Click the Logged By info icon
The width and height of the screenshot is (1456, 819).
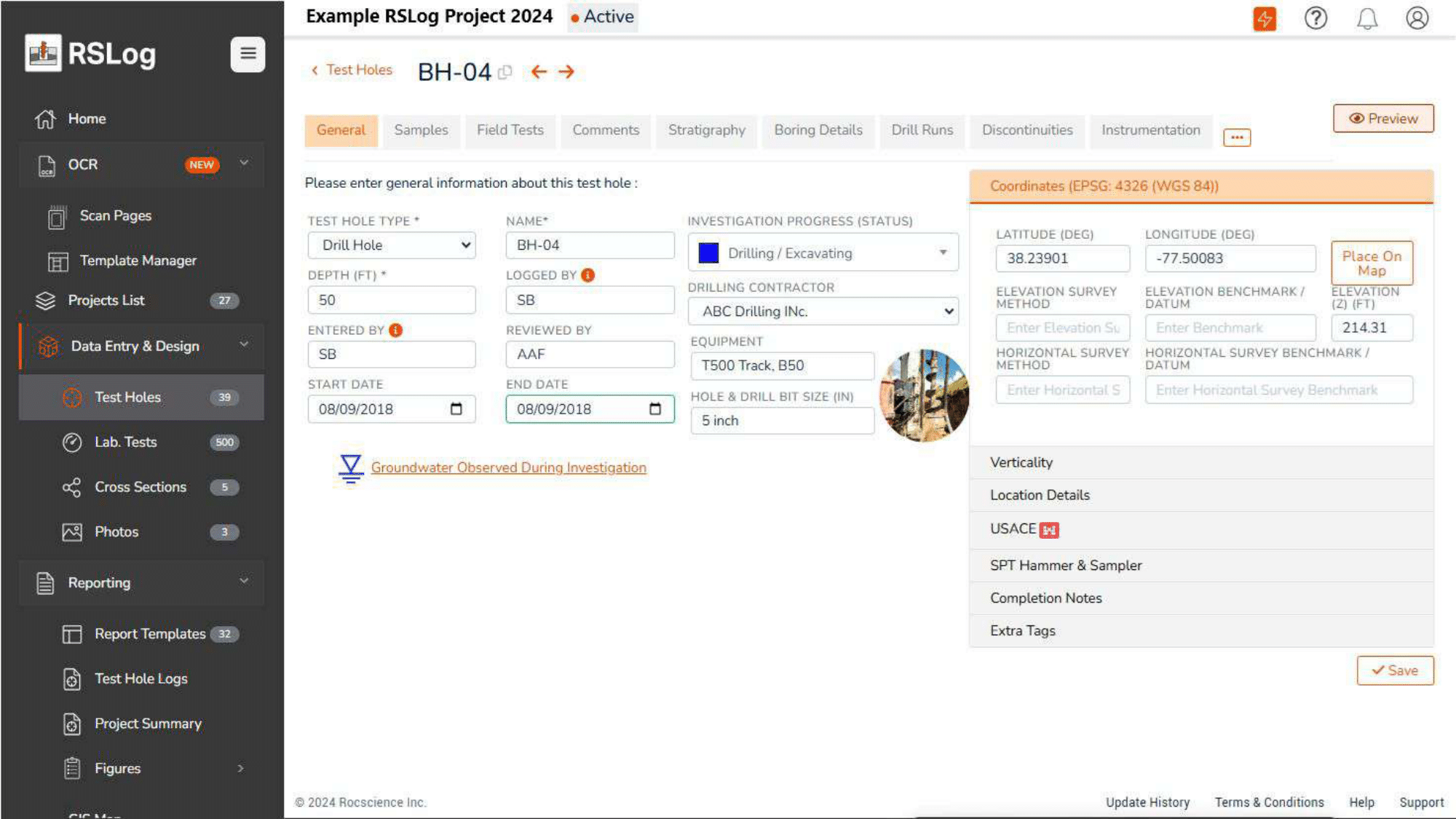588,275
